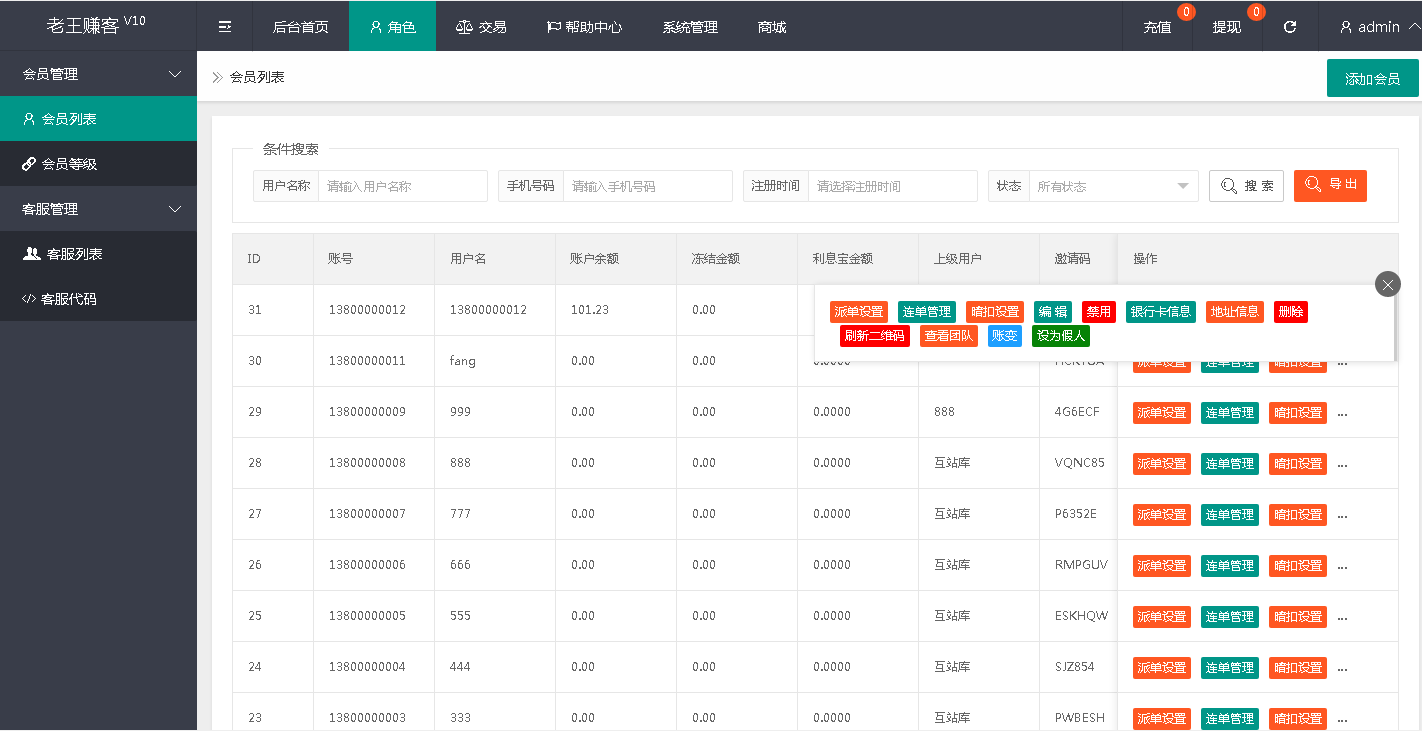Click the 老王赚客 V10 logo

(x=96, y=25)
